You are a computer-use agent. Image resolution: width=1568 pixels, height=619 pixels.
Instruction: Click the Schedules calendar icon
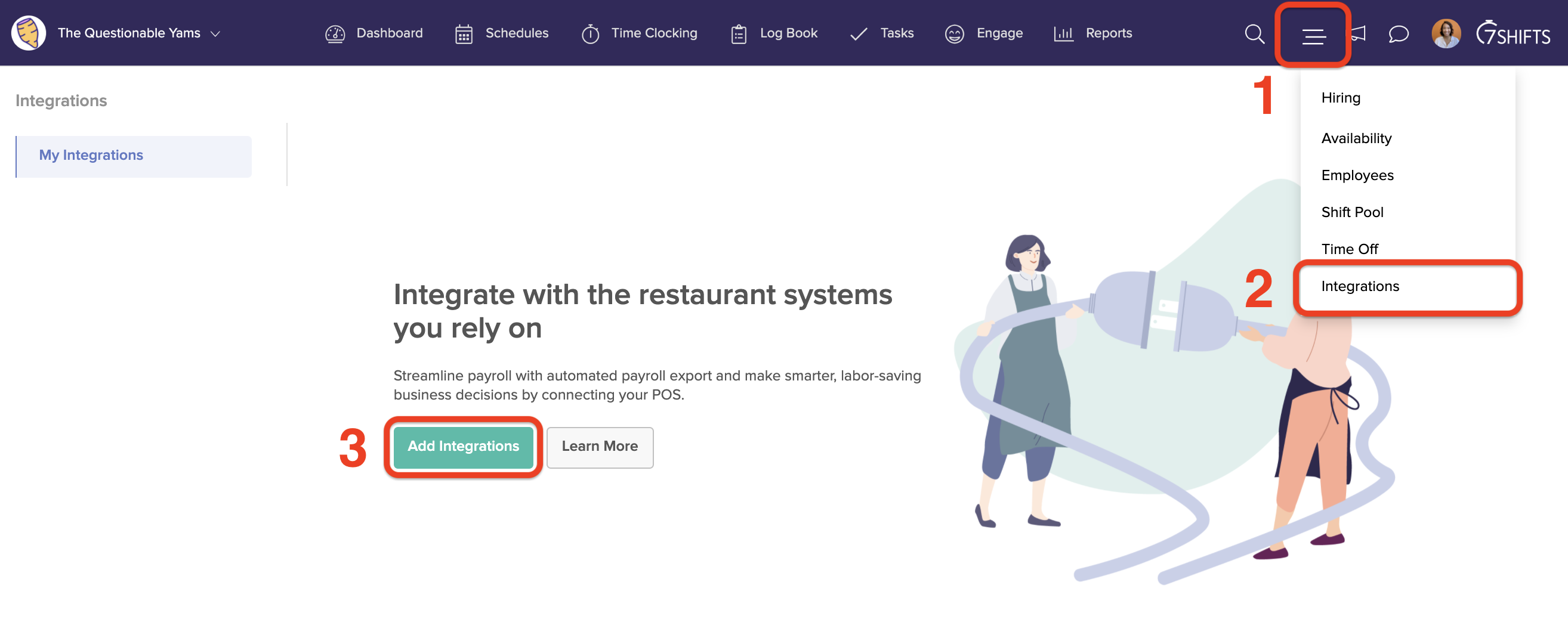[x=464, y=34]
